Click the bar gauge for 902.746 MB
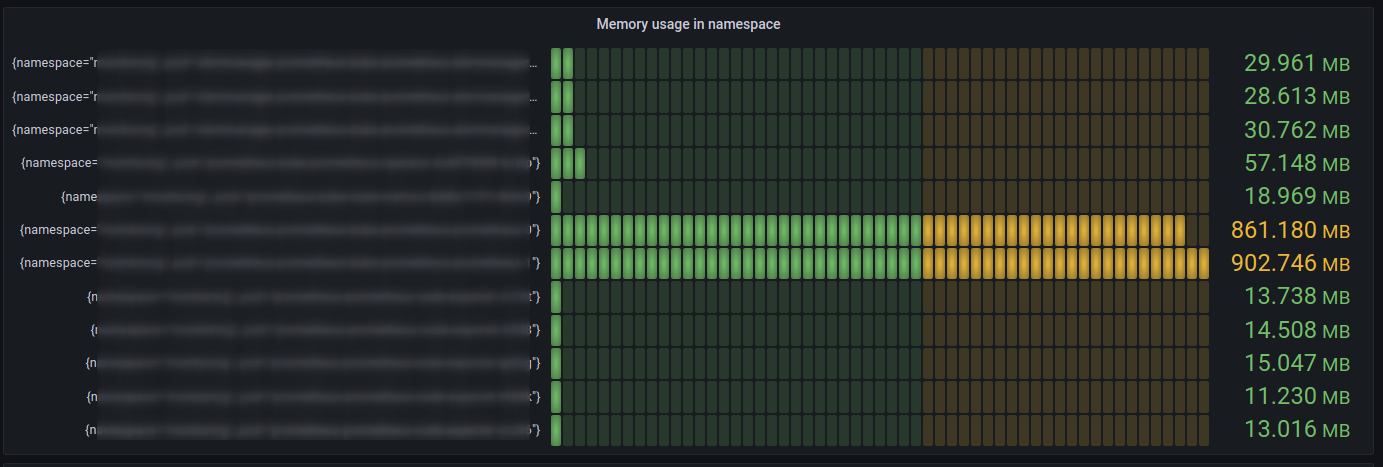The image size is (1383, 467). [x=879, y=264]
